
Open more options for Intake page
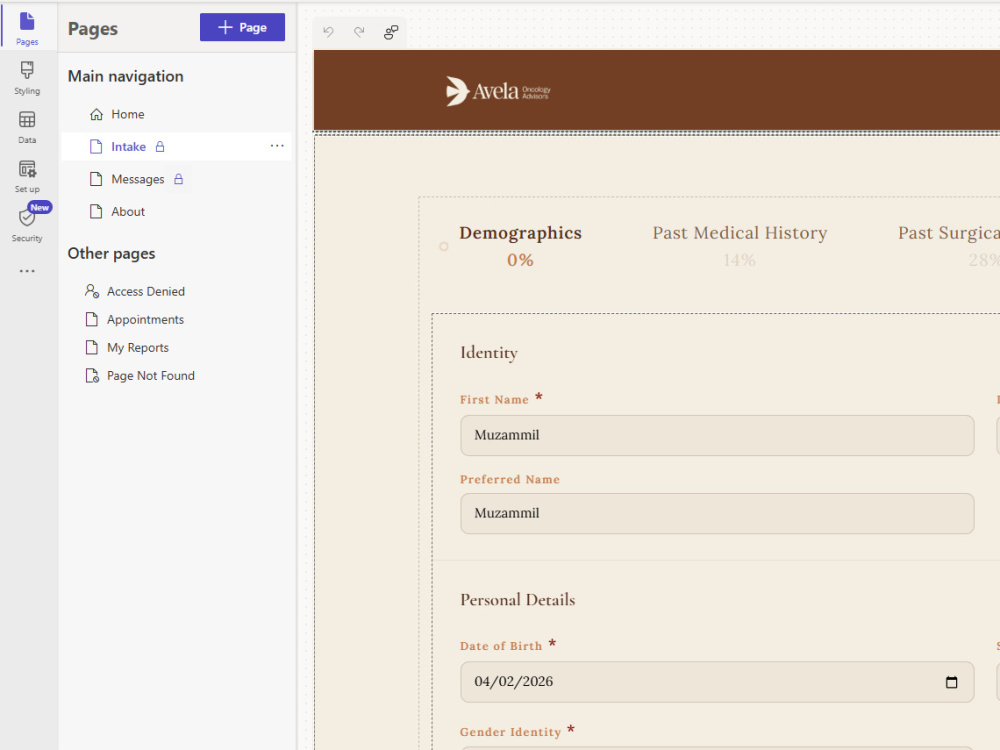click(277, 146)
